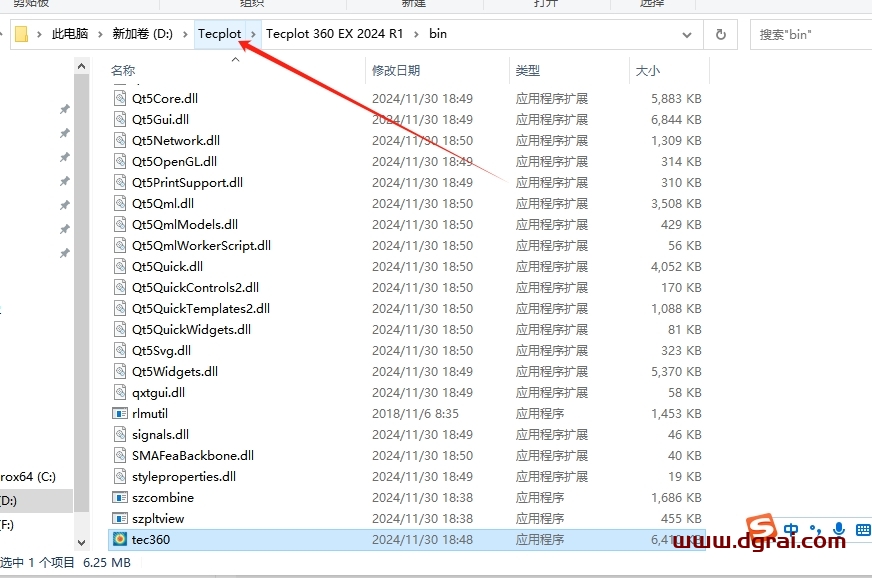
Task: Click the Qt5QmlModels.dll file icon
Action: click(120, 225)
